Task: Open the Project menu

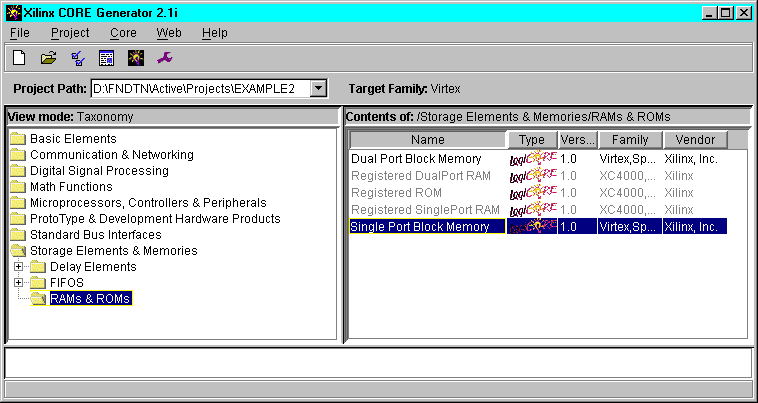Action: (70, 33)
